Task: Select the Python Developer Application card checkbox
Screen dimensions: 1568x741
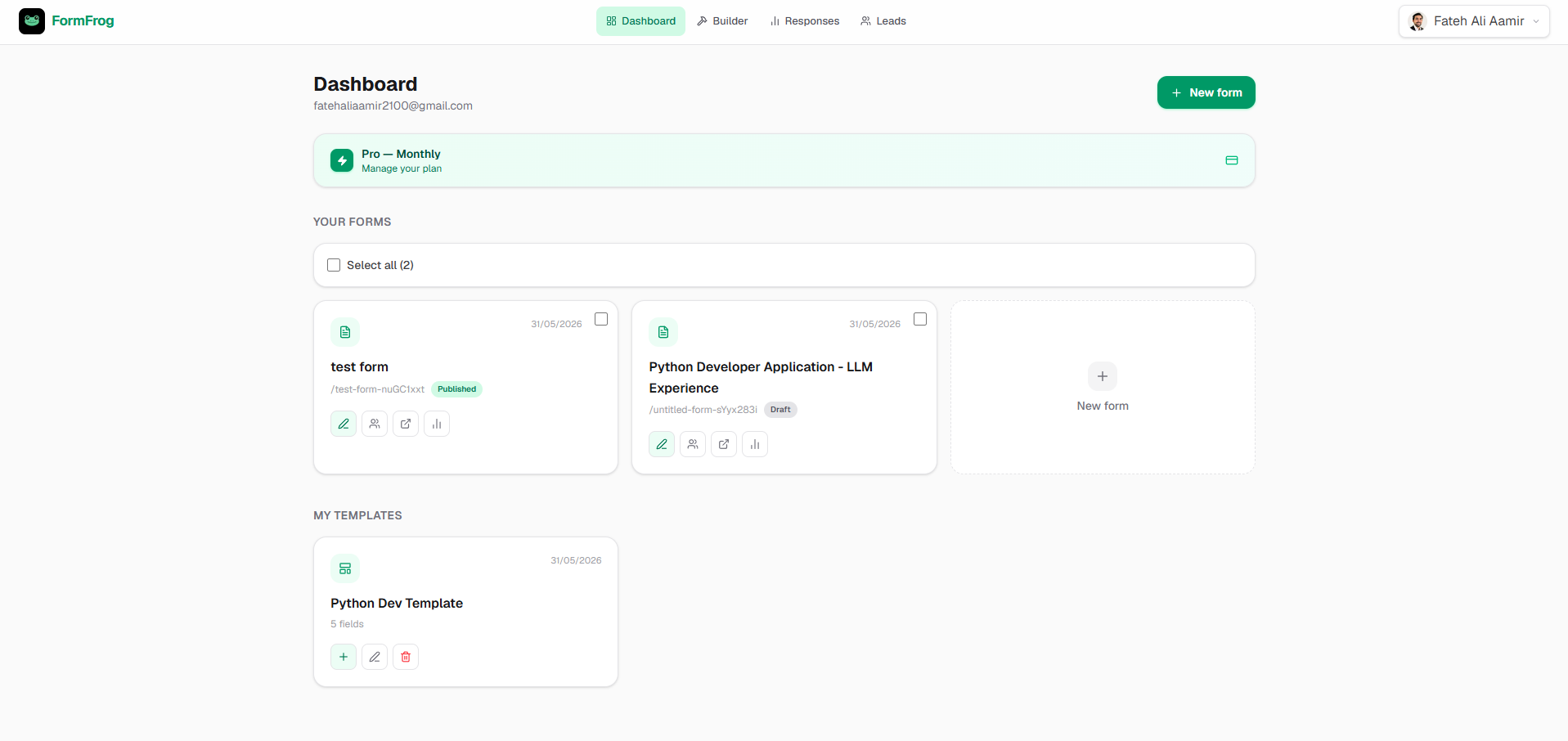Action: pyautogui.click(x=920, y=319)
